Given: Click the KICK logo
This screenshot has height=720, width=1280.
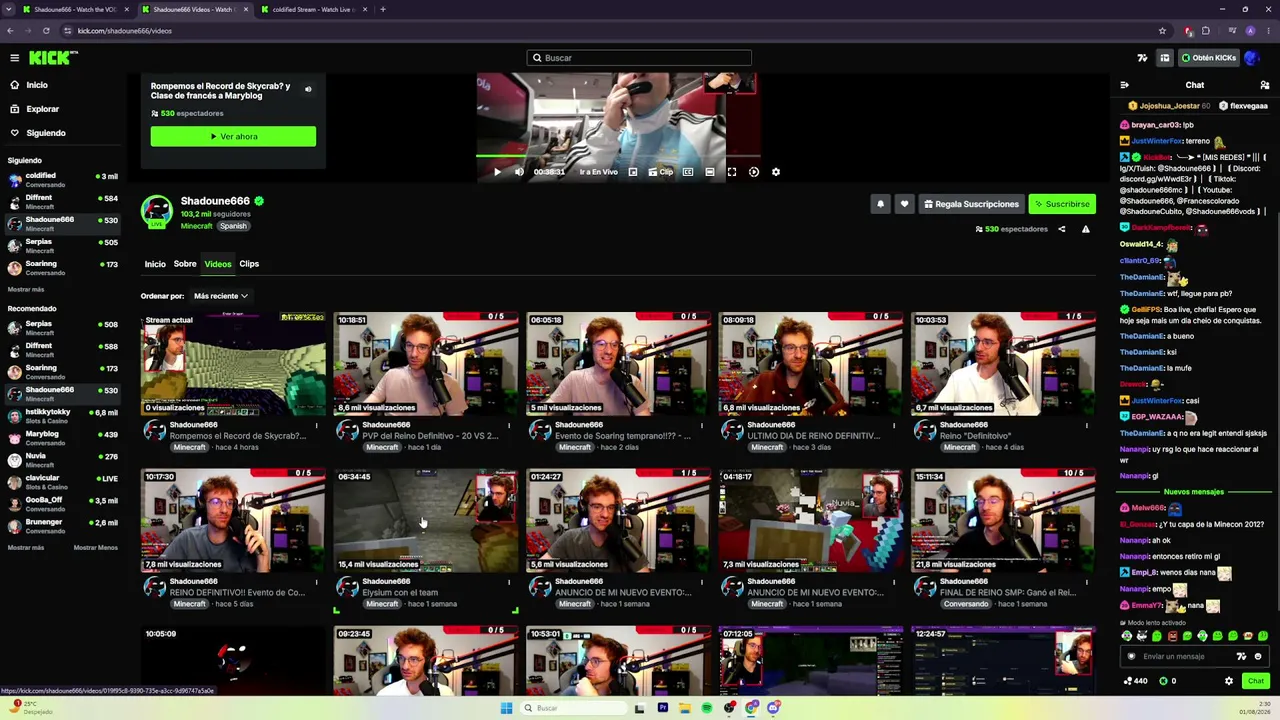Looking at the screenshot, I should point(53,58).
